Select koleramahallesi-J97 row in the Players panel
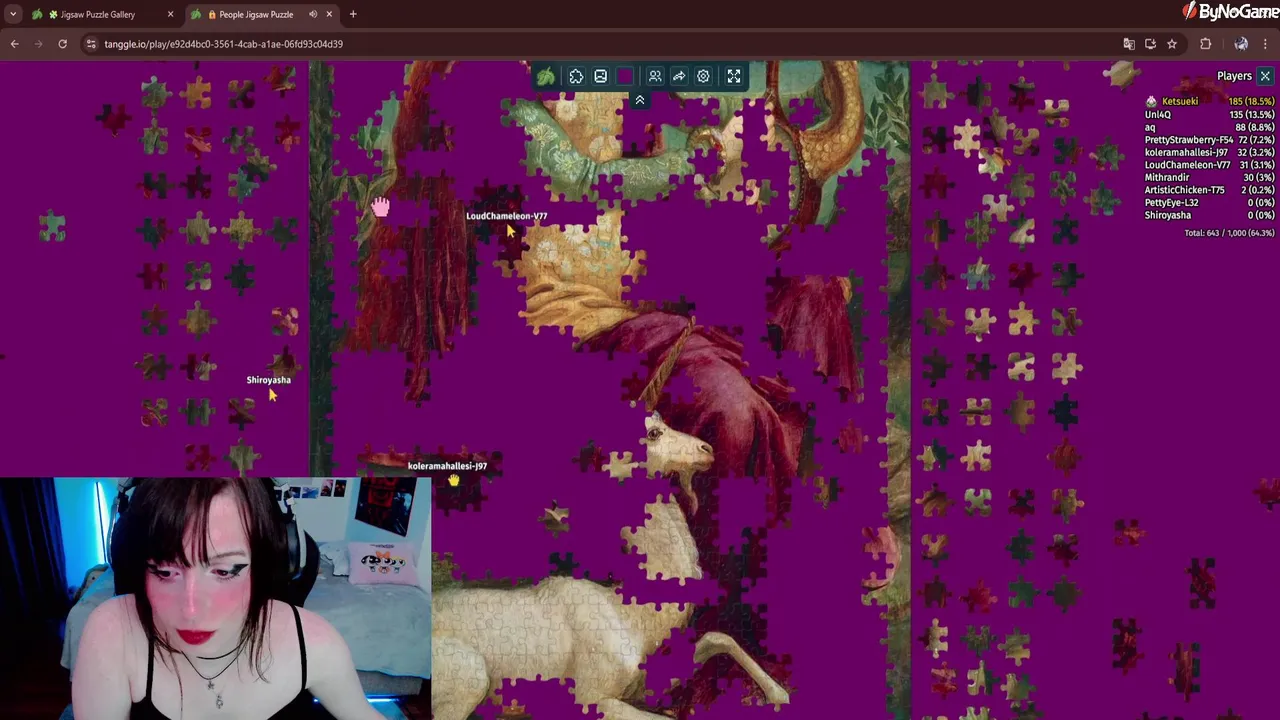This screenshot has width=1280, height=720. pos(1209,152)
